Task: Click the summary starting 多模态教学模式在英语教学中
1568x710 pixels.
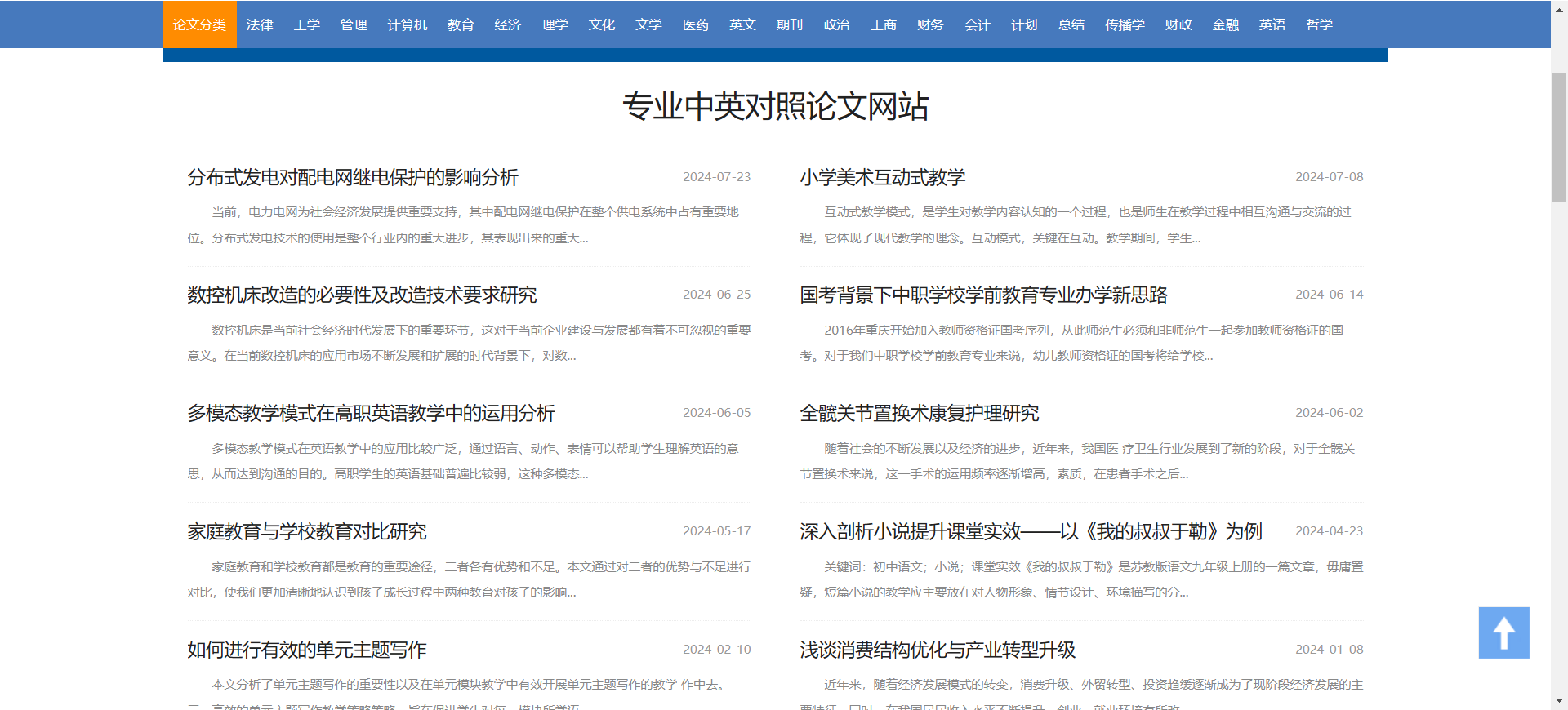Action: (x=469, y=461)
